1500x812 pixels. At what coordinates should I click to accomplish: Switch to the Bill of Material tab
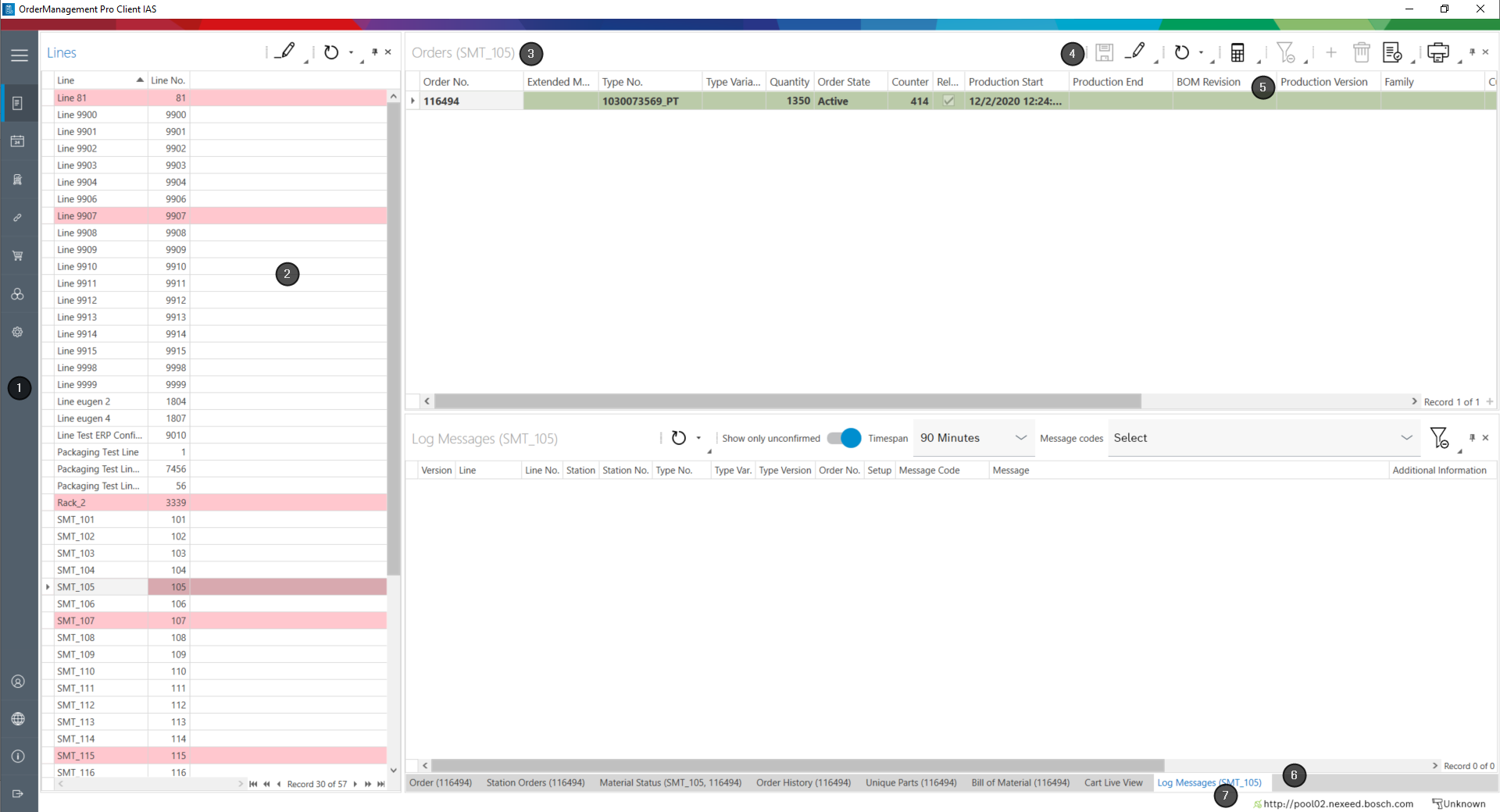pyautogui.click(x=1020, y=782)
